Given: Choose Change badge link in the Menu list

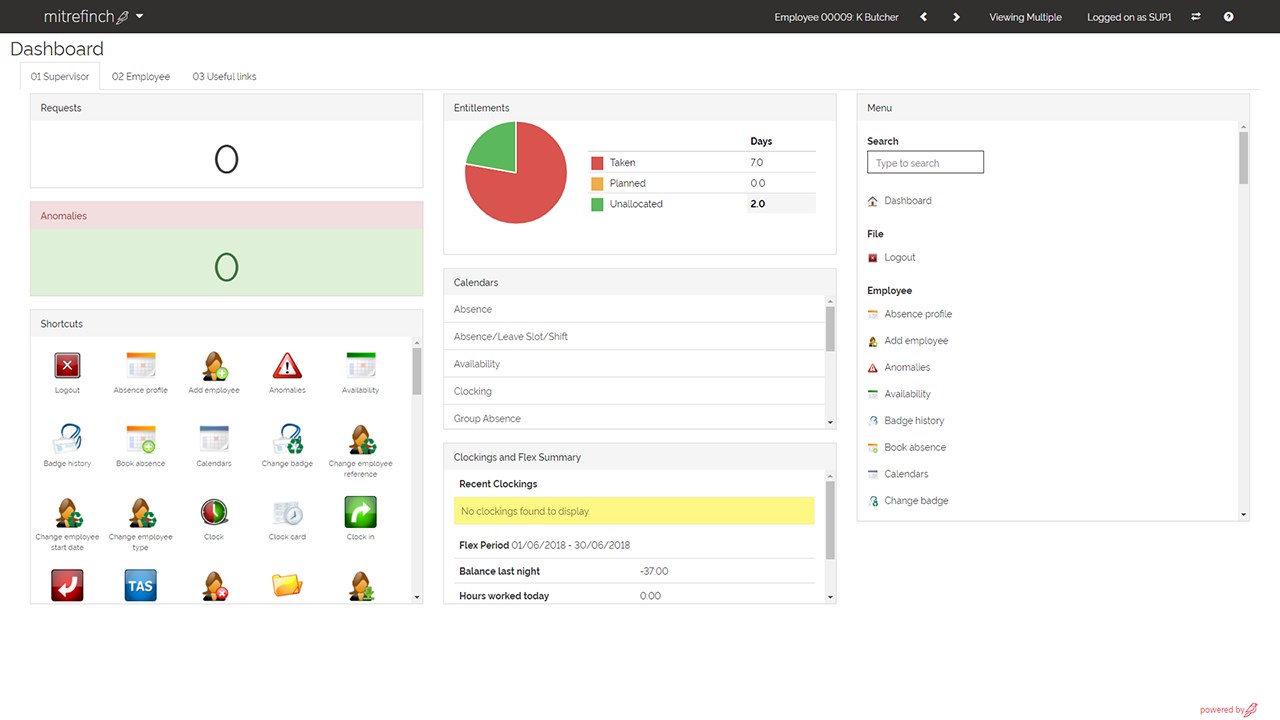Looking at the screenshot, I should tap(915, 501).
